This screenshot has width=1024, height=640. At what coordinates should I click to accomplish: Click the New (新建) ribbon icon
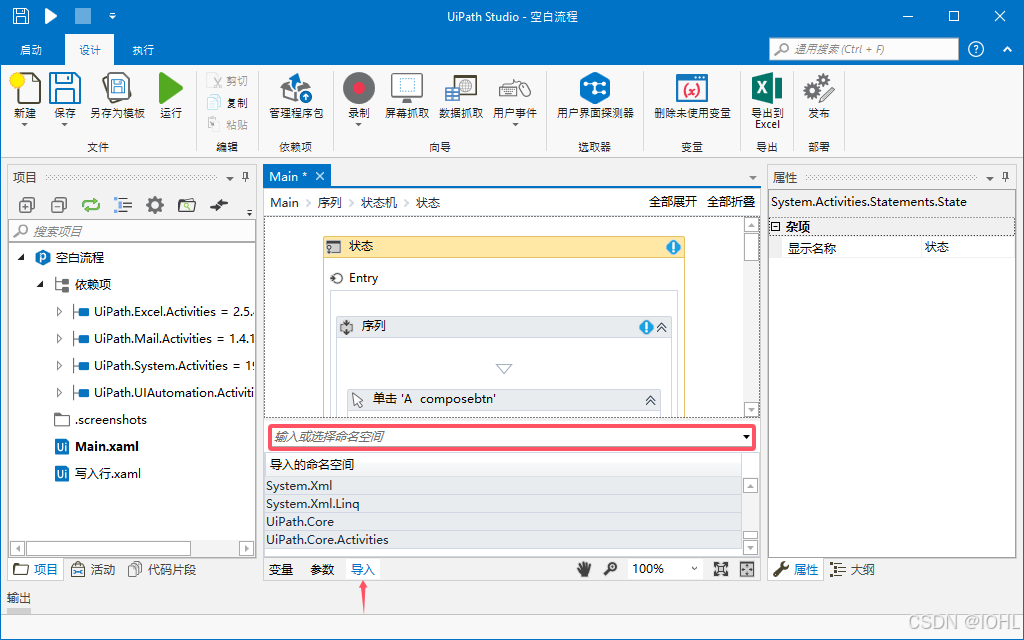[25, 89]
